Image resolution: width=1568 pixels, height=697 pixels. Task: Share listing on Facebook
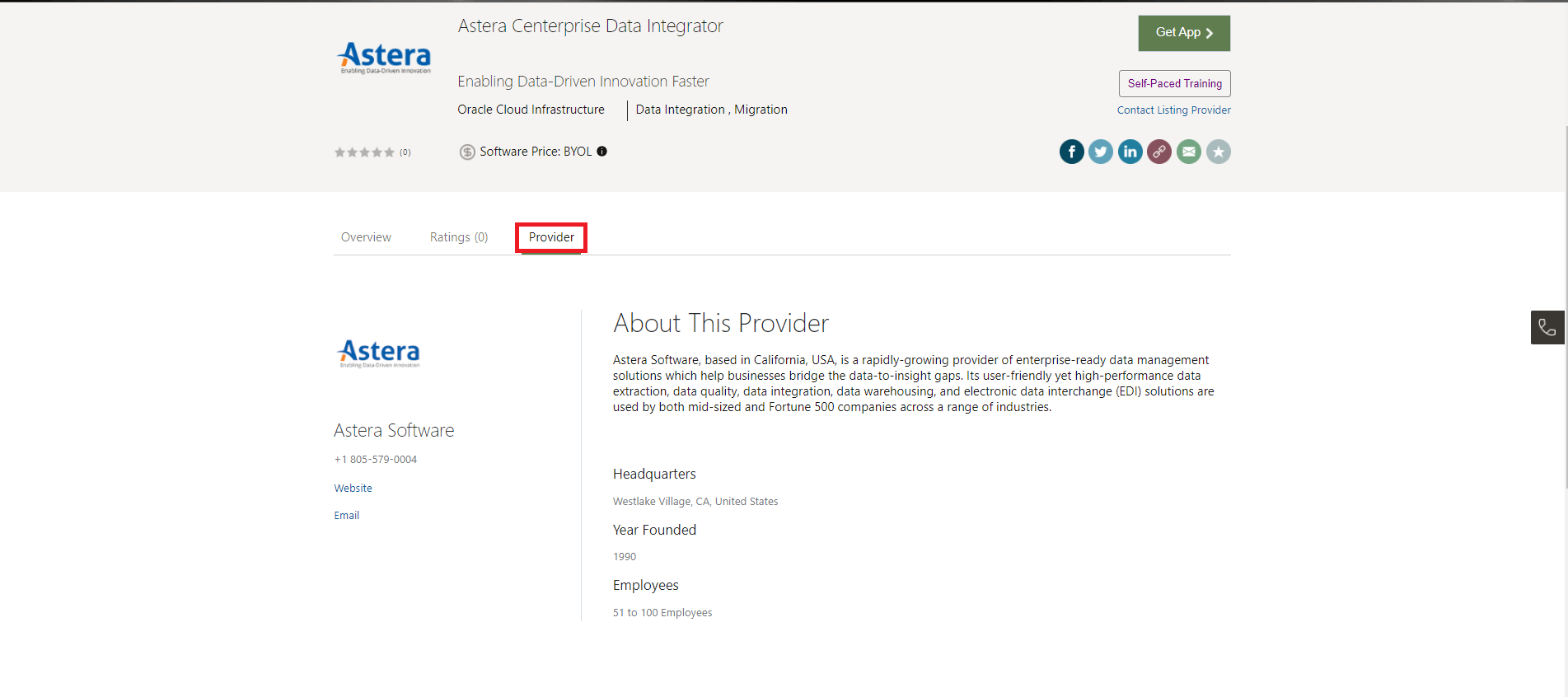point(1071,152)
